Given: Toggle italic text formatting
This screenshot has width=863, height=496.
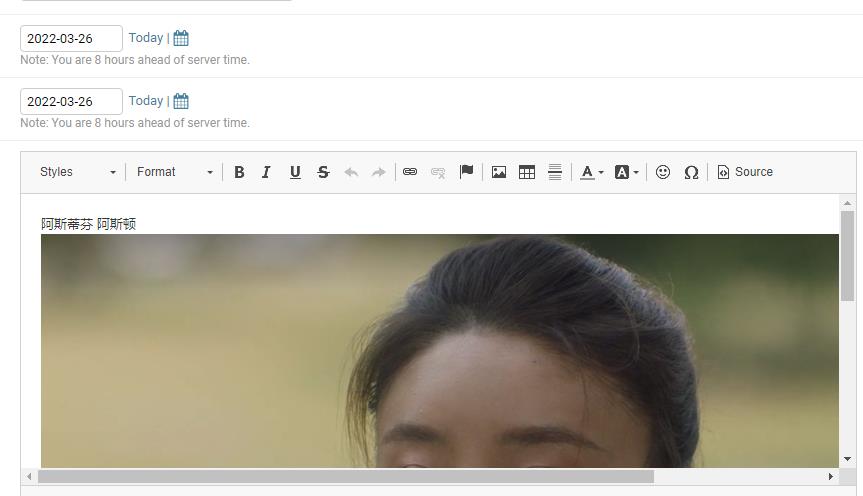Looking at the screenshot, I should tap(266, 172).
